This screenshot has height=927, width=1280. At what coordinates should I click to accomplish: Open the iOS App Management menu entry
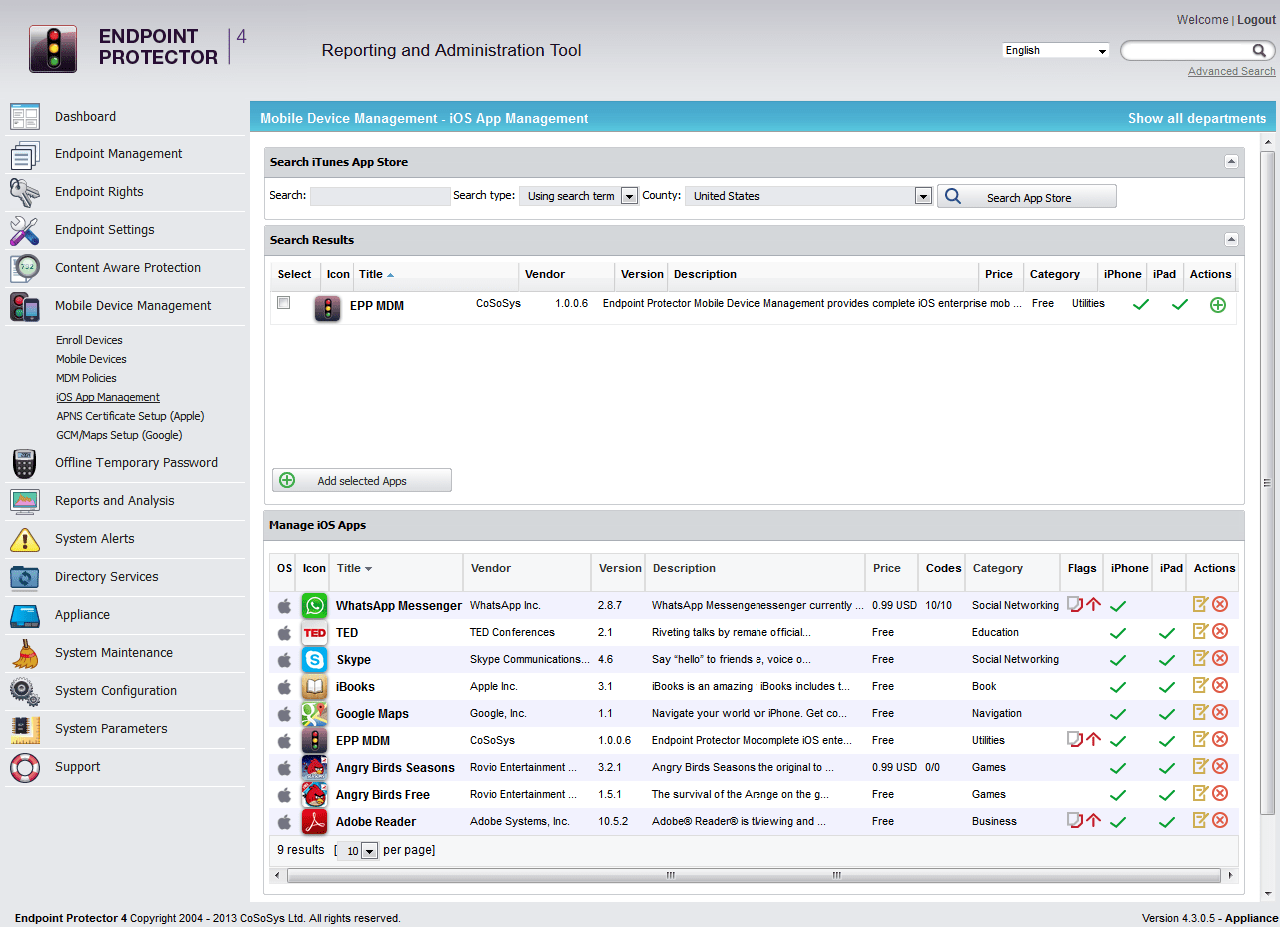(107, 397)
